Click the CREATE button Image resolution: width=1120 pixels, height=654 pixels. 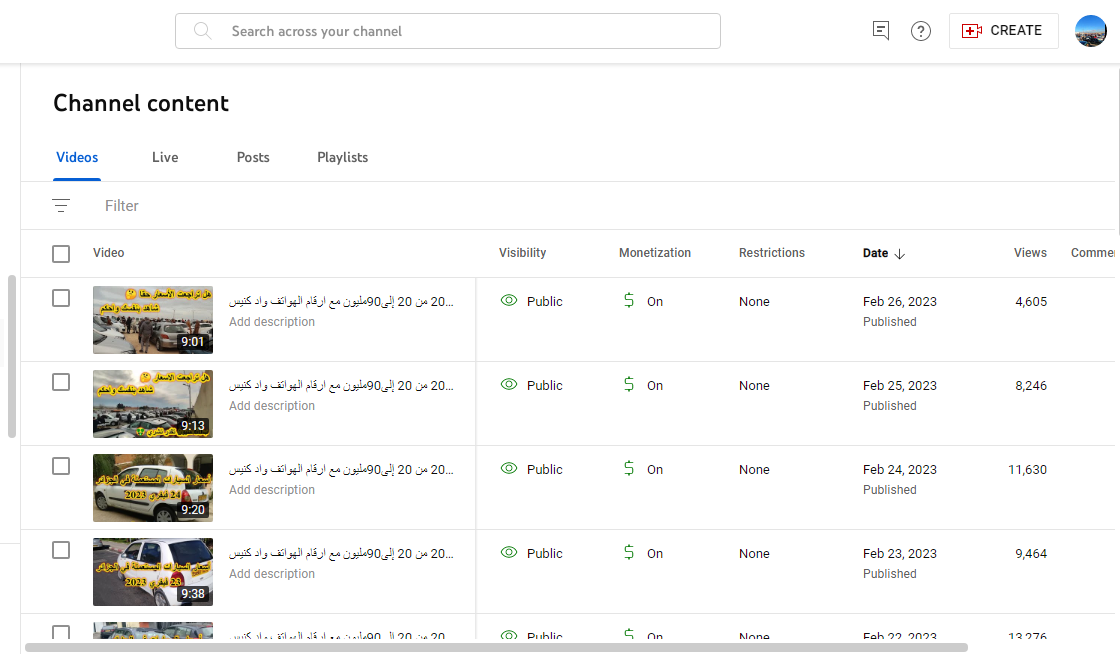pyautogui.click(x=1004, y=31)
